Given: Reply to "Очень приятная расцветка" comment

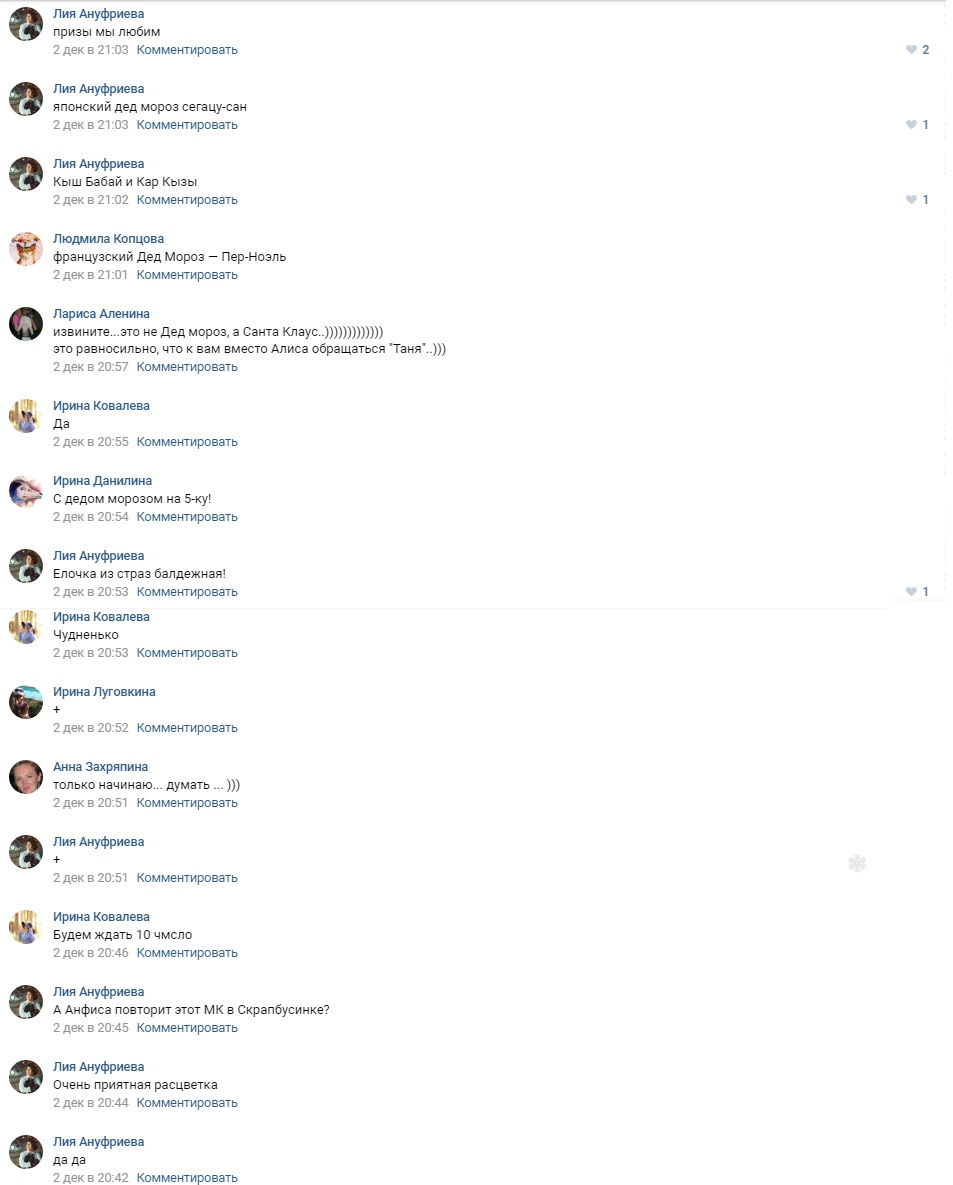Looking at the screenshot, I should click(x=187, y=1103).
